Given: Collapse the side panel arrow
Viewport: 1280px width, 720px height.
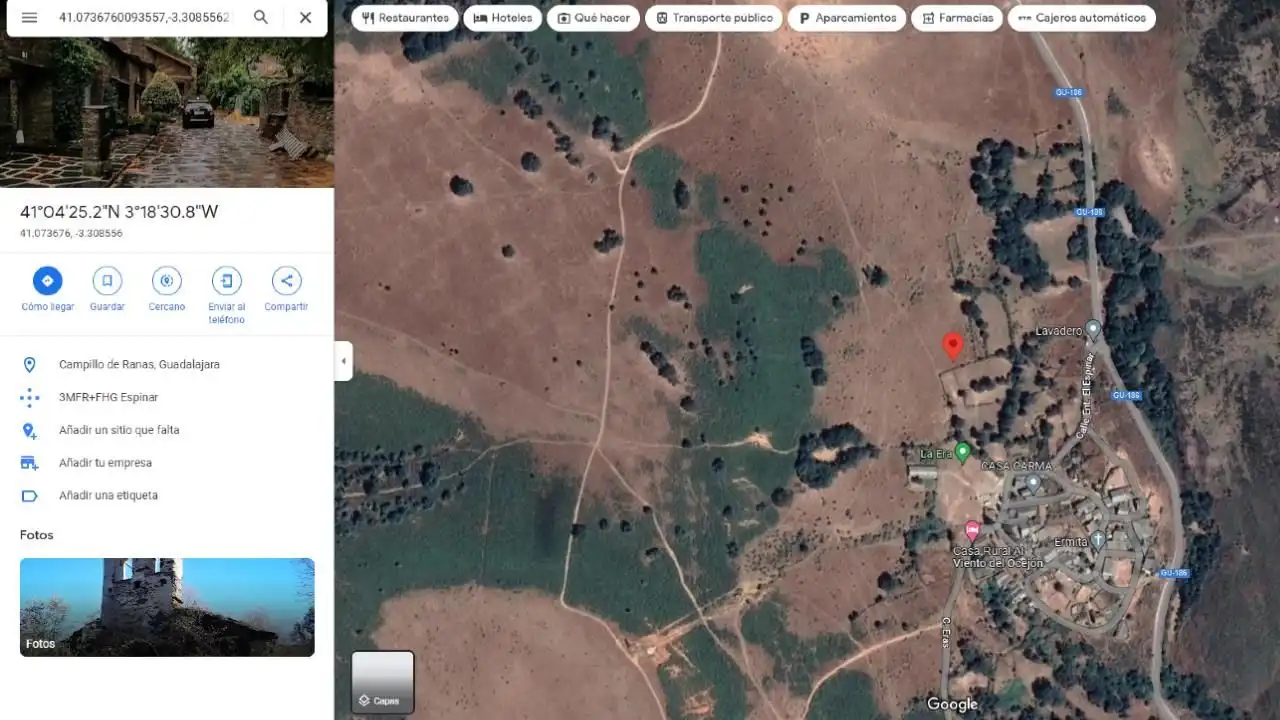Looking at the screenshot, I should [344, 360].
